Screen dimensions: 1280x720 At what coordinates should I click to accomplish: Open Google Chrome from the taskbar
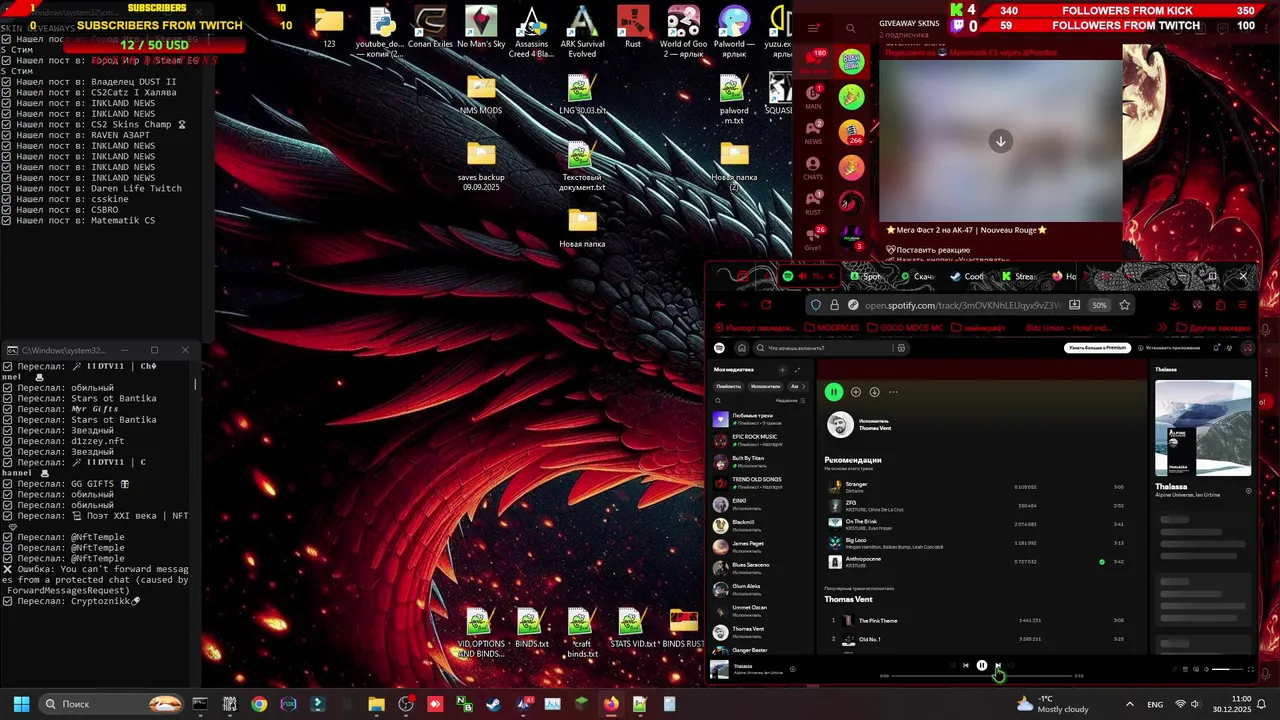(x=259, y=704)
